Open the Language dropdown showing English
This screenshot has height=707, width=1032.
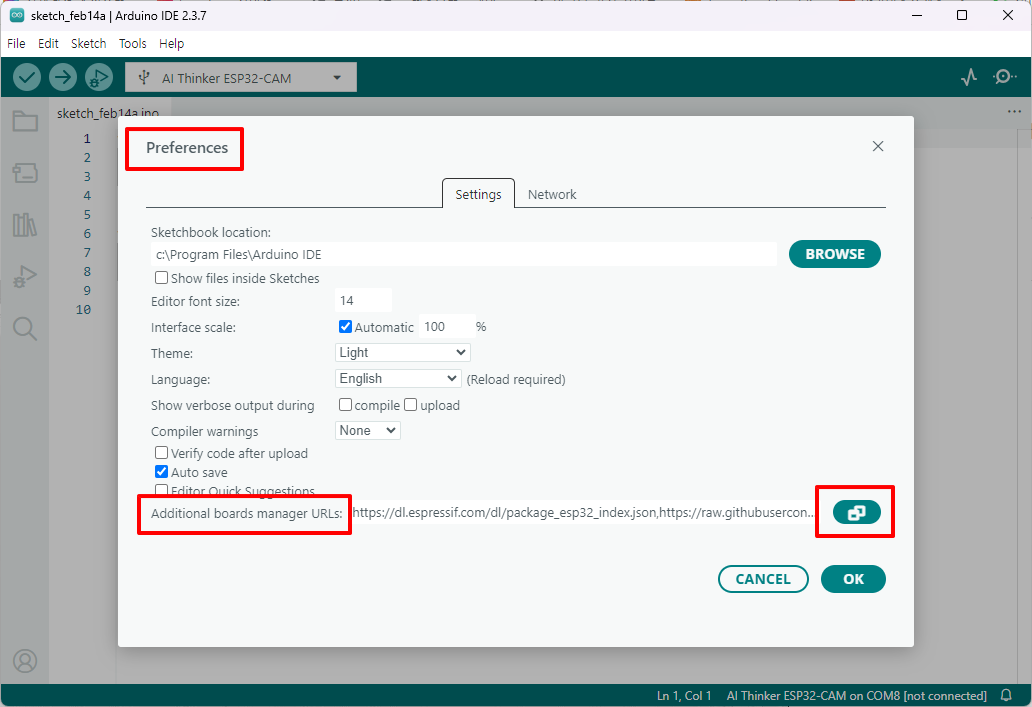[398, 379]
